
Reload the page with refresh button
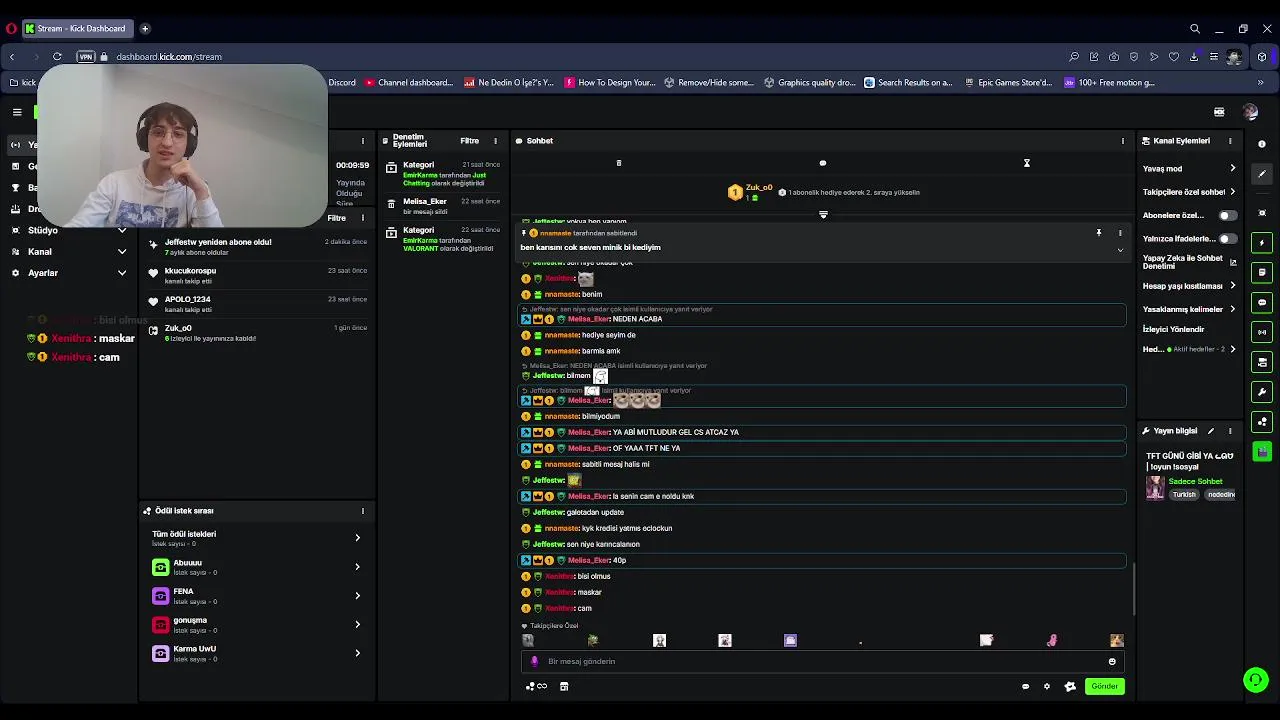pos(57,57)
